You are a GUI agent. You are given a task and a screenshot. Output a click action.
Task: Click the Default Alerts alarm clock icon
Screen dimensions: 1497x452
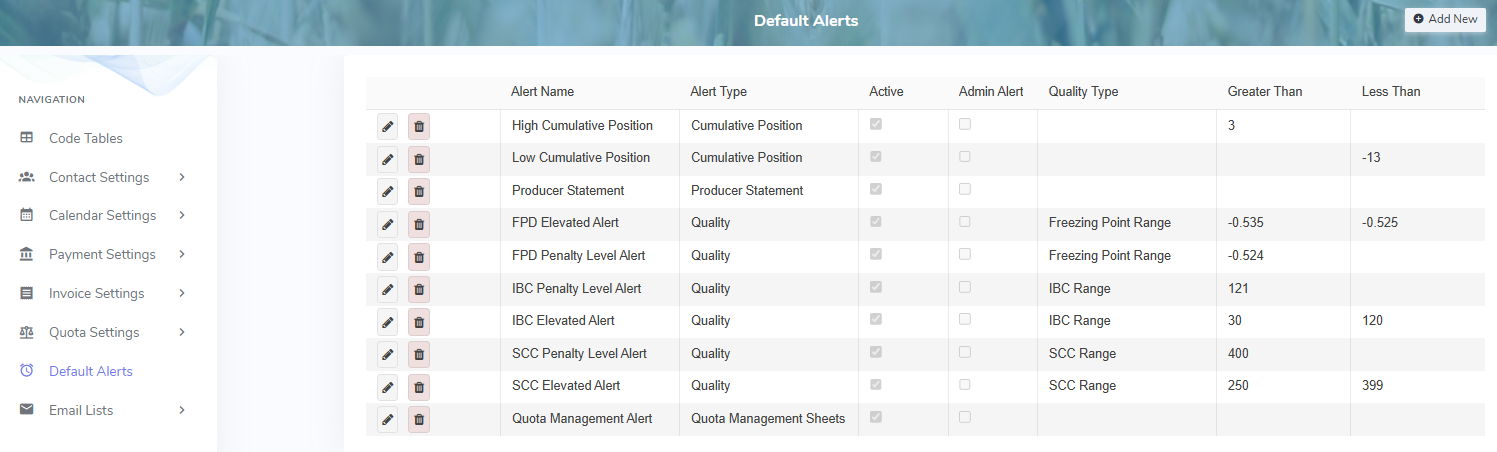tap(27, 371)
